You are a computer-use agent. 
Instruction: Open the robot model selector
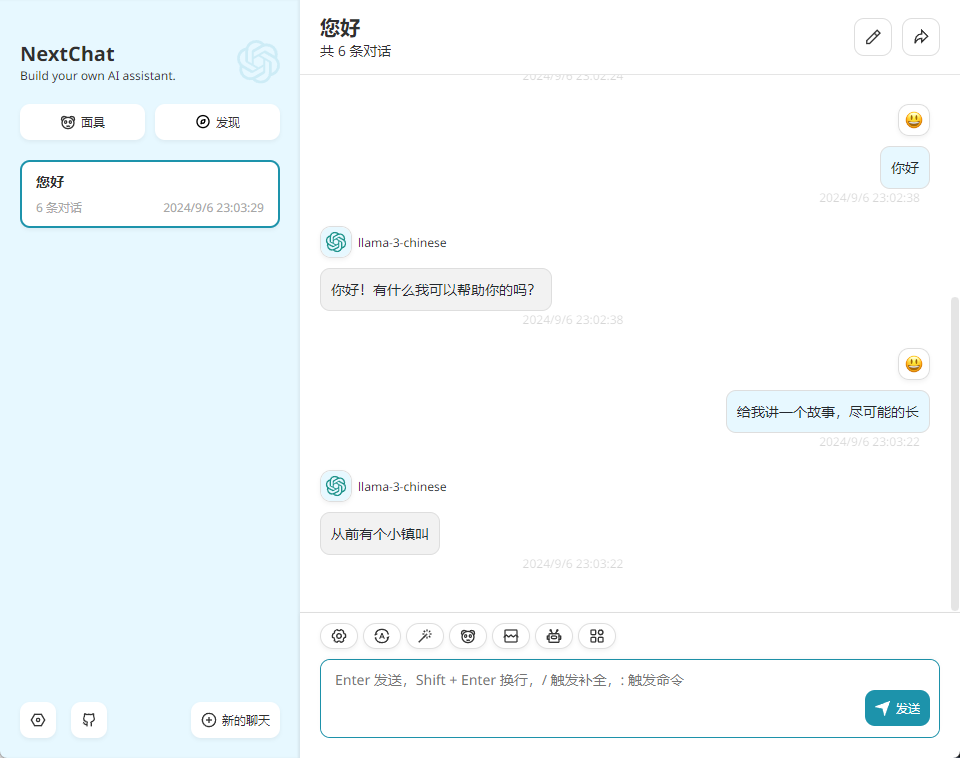tap(554, 636)
